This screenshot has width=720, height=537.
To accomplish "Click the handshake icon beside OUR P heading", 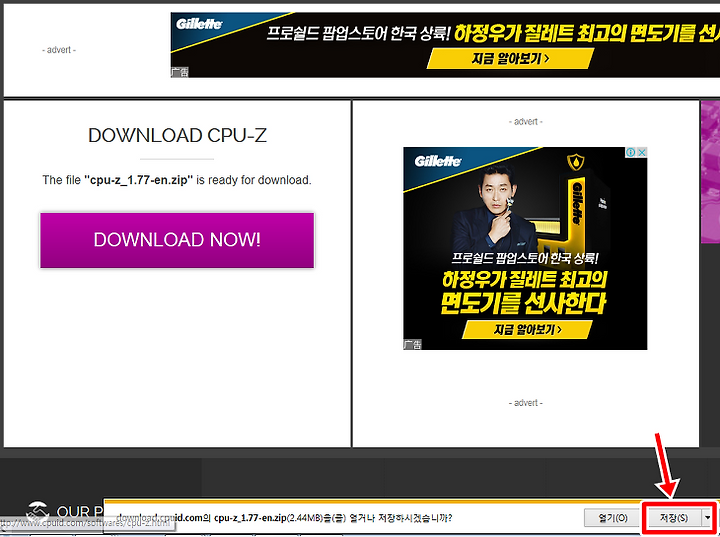I will [x=38, y=511].
